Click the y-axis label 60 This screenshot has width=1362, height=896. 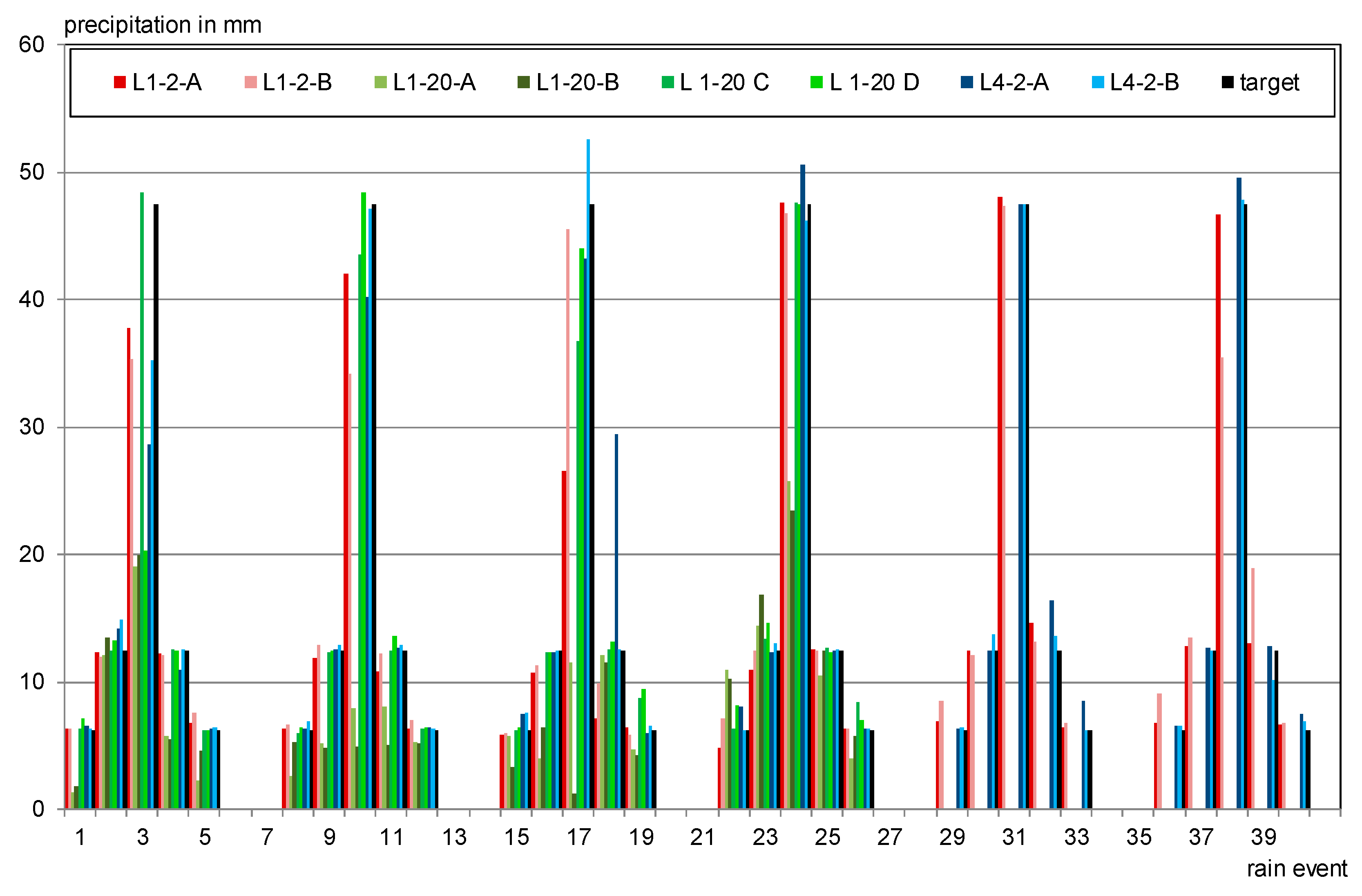tap(31, 45)
